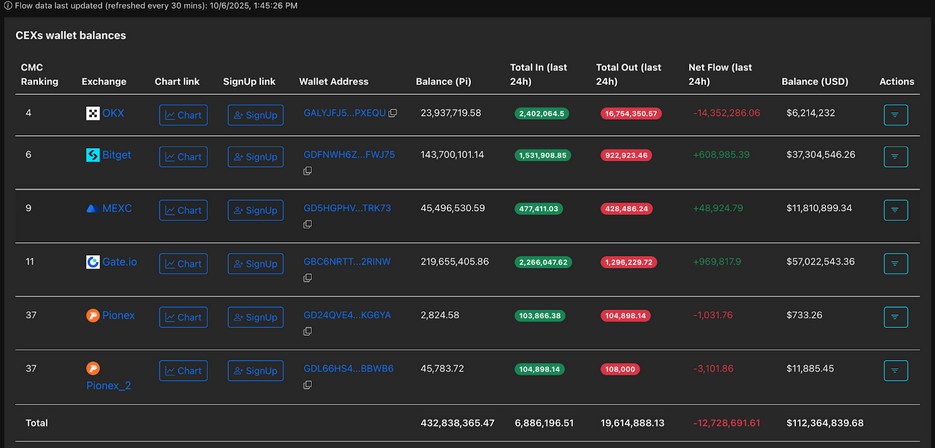Copy the Pionex wallet address icon
935x448 pixels.
[307, 332]
